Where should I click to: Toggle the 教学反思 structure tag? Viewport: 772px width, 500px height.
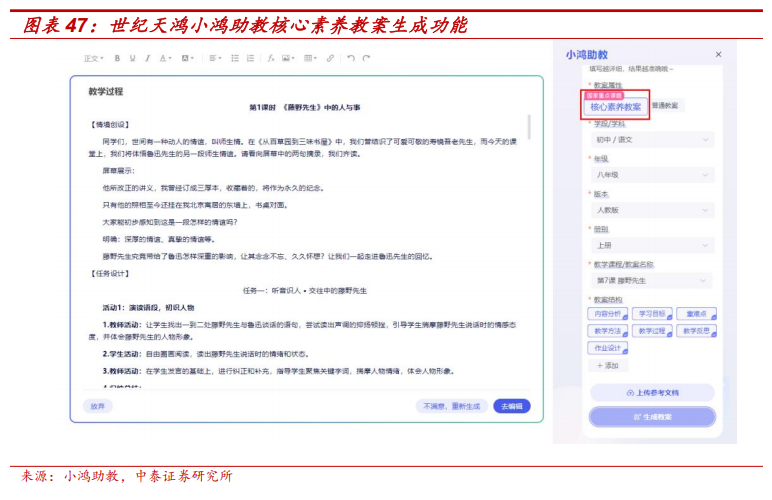(x=697, y=331)
